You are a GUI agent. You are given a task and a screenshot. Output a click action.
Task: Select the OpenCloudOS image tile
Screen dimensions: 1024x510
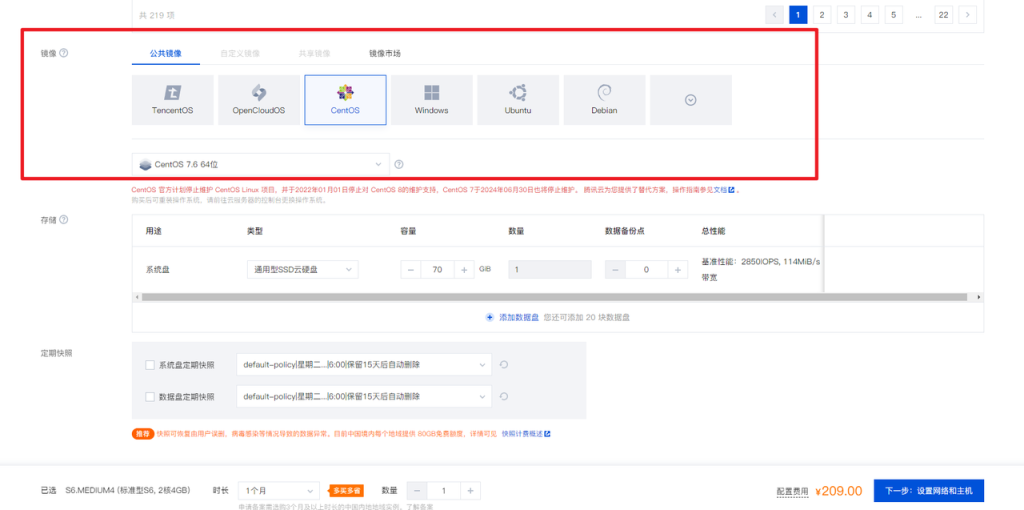259,100
